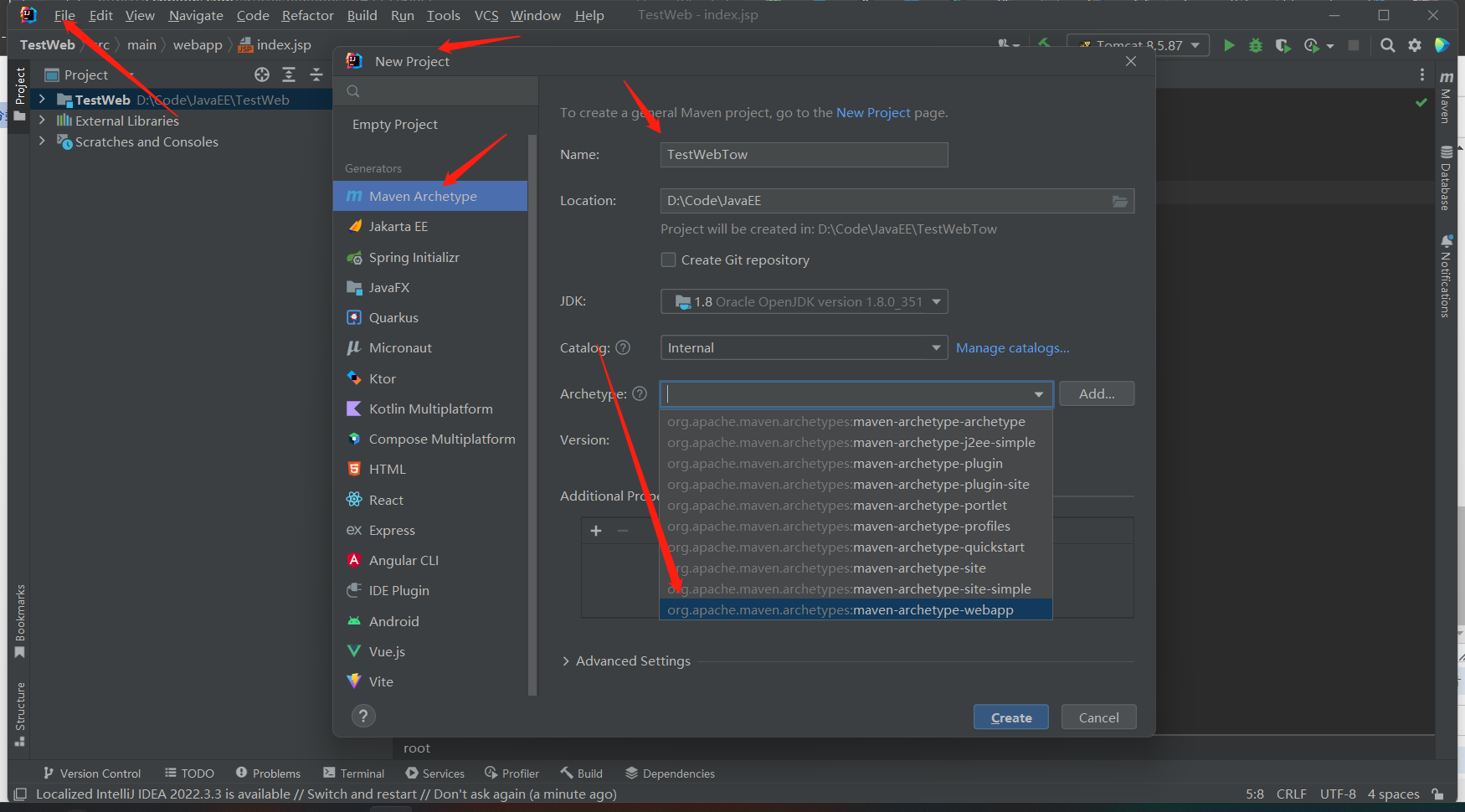The image size is (1465, 812).
Task: Choose Spring Initializr generator
Action: click(x=430, y=257)
